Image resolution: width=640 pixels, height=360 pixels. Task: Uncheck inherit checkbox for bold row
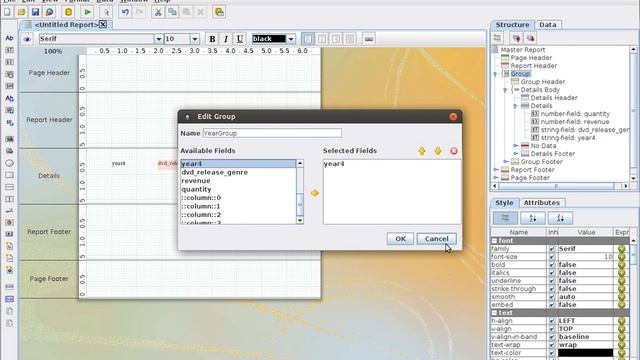point(552,265)
